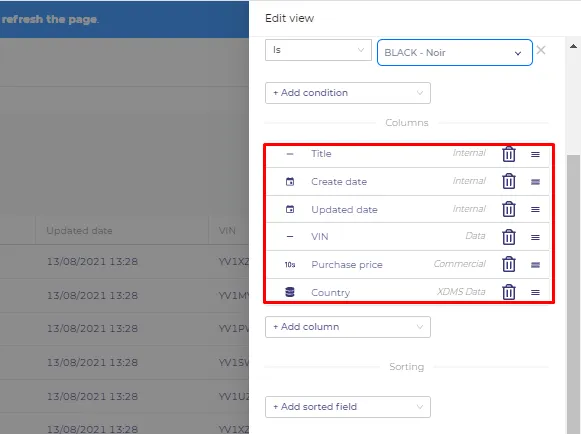This screenshot has height=434, width=581.
Task: Click the 'Commercial' category label
Action: (459, 264)
